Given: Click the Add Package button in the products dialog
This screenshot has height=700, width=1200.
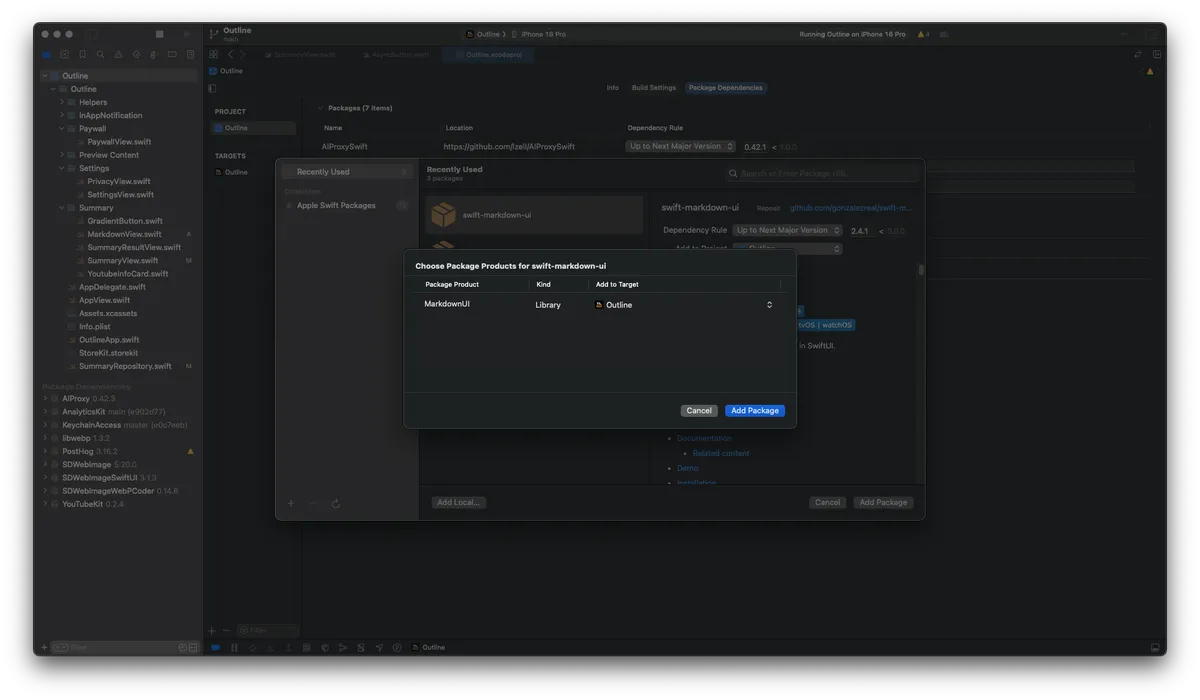Looking at the screenshot, I should (x=755, y=411).
